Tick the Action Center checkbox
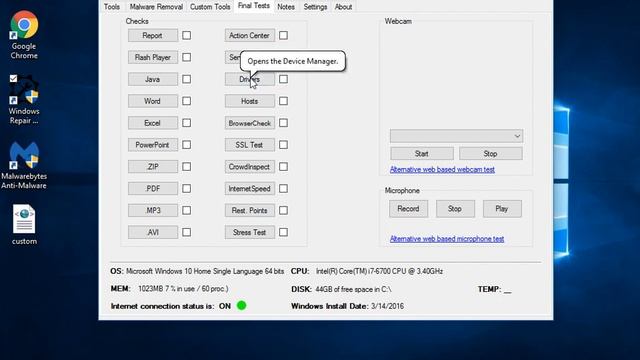The height and width of the screenshot is (360, 640). [x=283, y=36]
